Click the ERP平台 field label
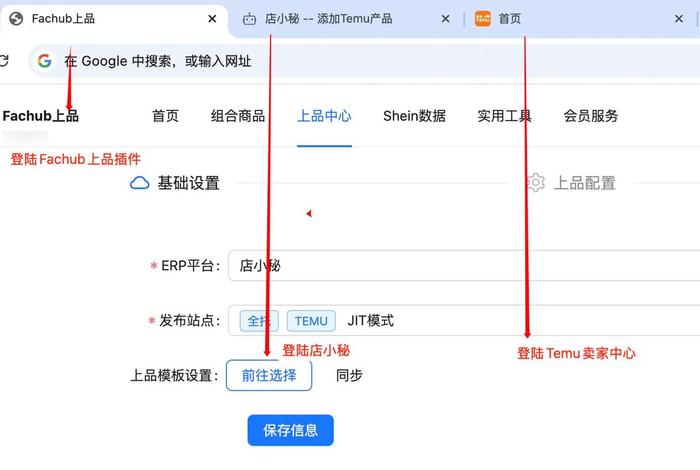 click(190, 266)
